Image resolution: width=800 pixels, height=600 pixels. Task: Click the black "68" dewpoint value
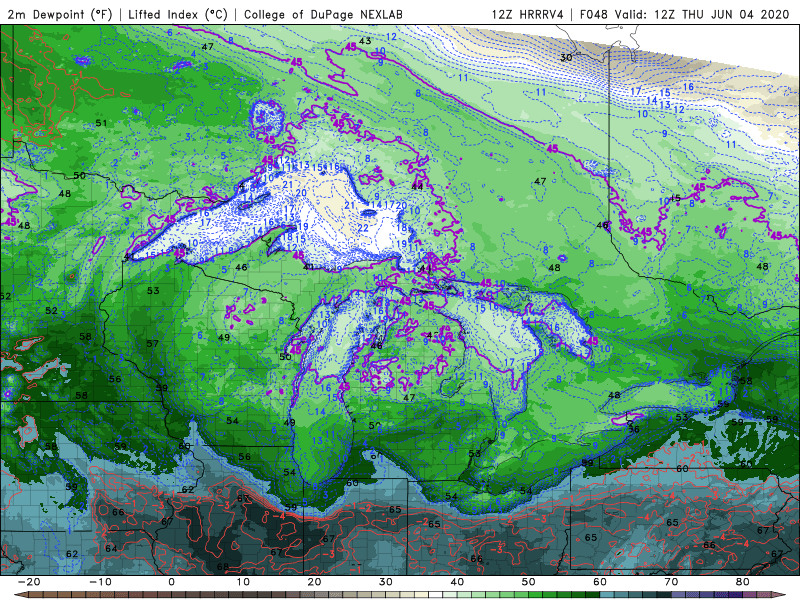(223, 566)
